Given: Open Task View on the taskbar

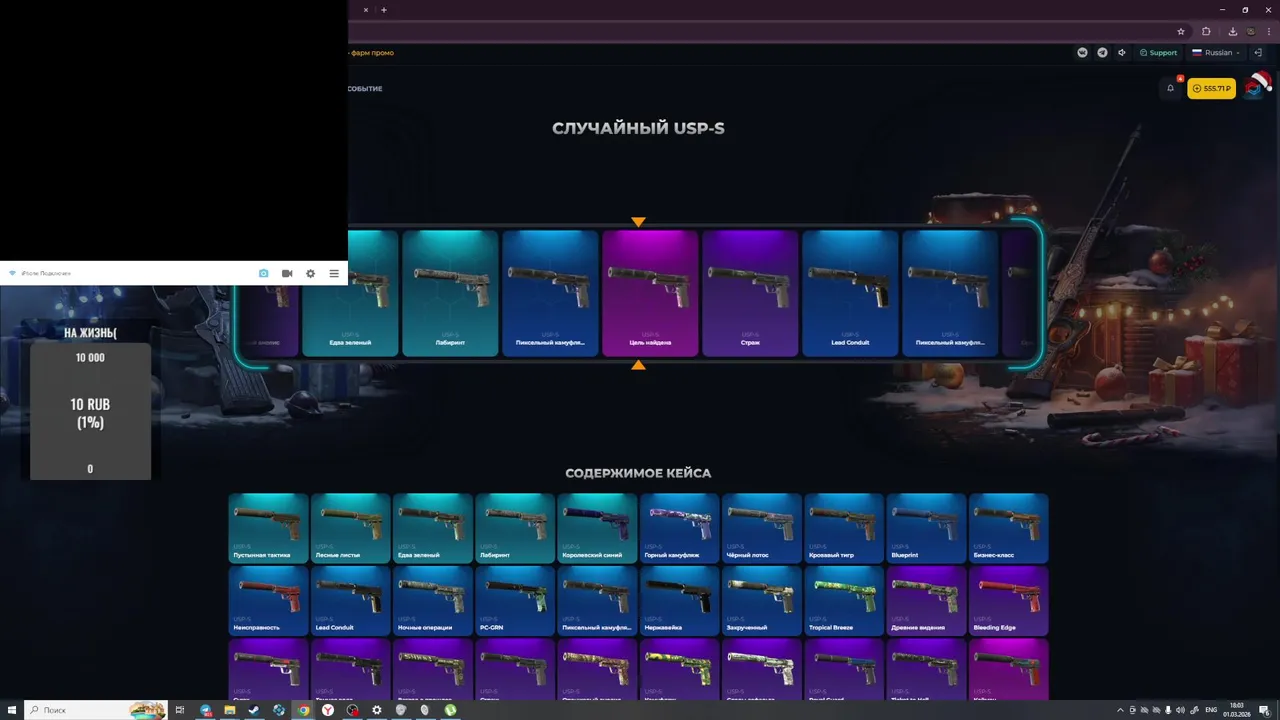Looking at the screenshot, I should [180, 710].
